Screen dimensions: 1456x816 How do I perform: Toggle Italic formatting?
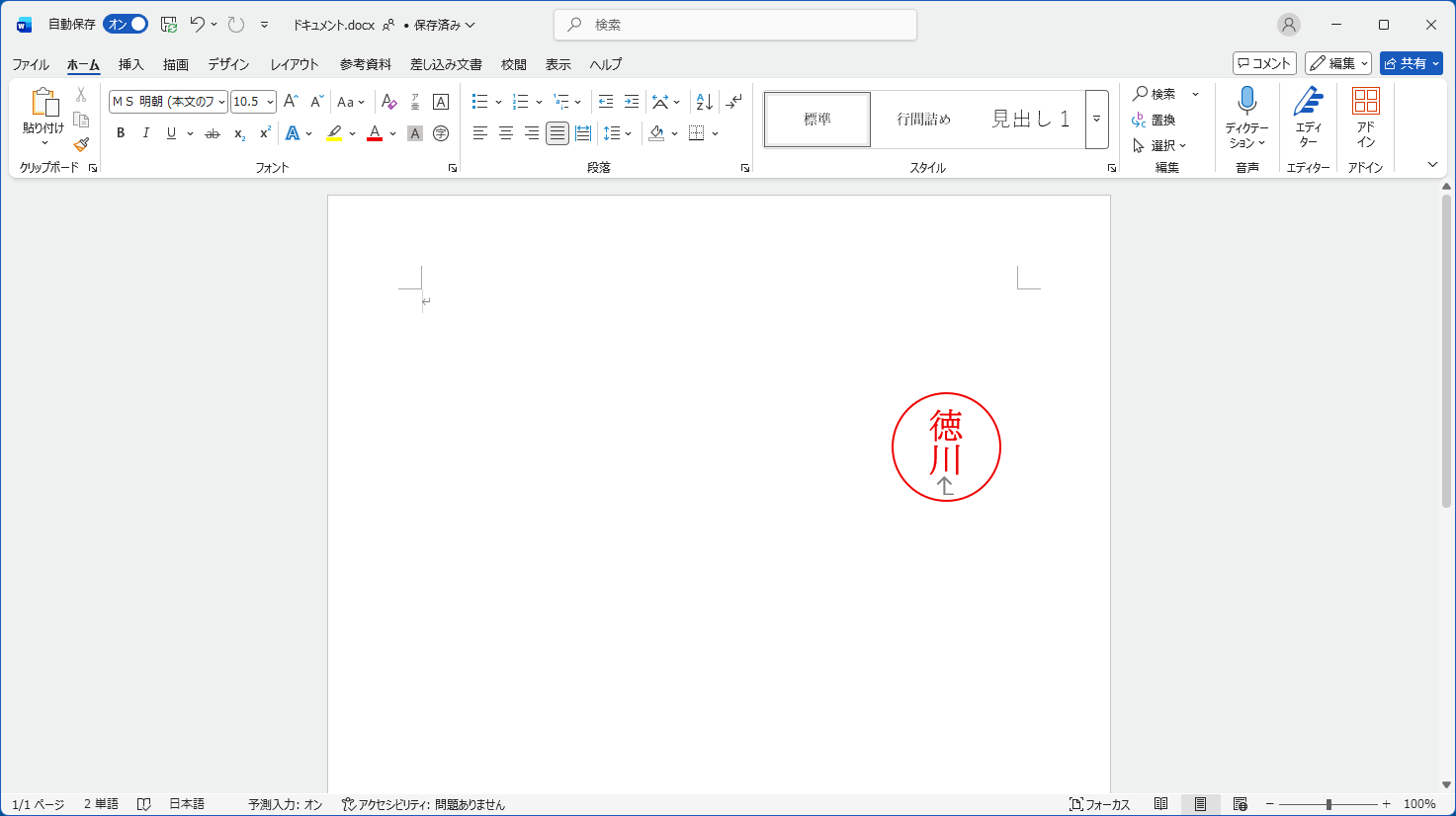tap(146, 133)
